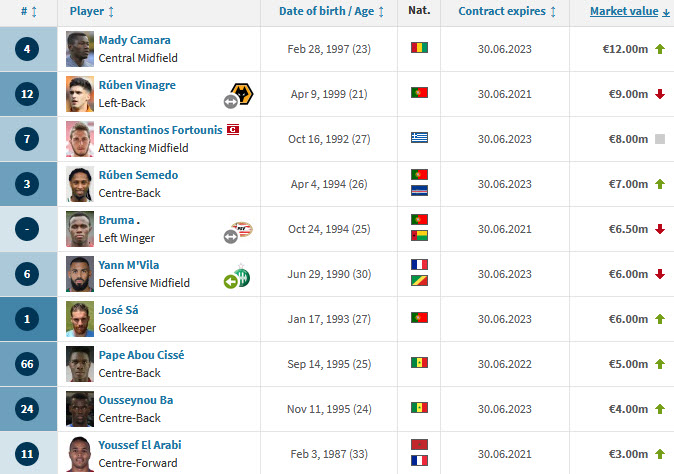674x474 pixels.
Task: Click the Wolverhampton club crest beside Rúben Vinagre
Action: [243, 93]
